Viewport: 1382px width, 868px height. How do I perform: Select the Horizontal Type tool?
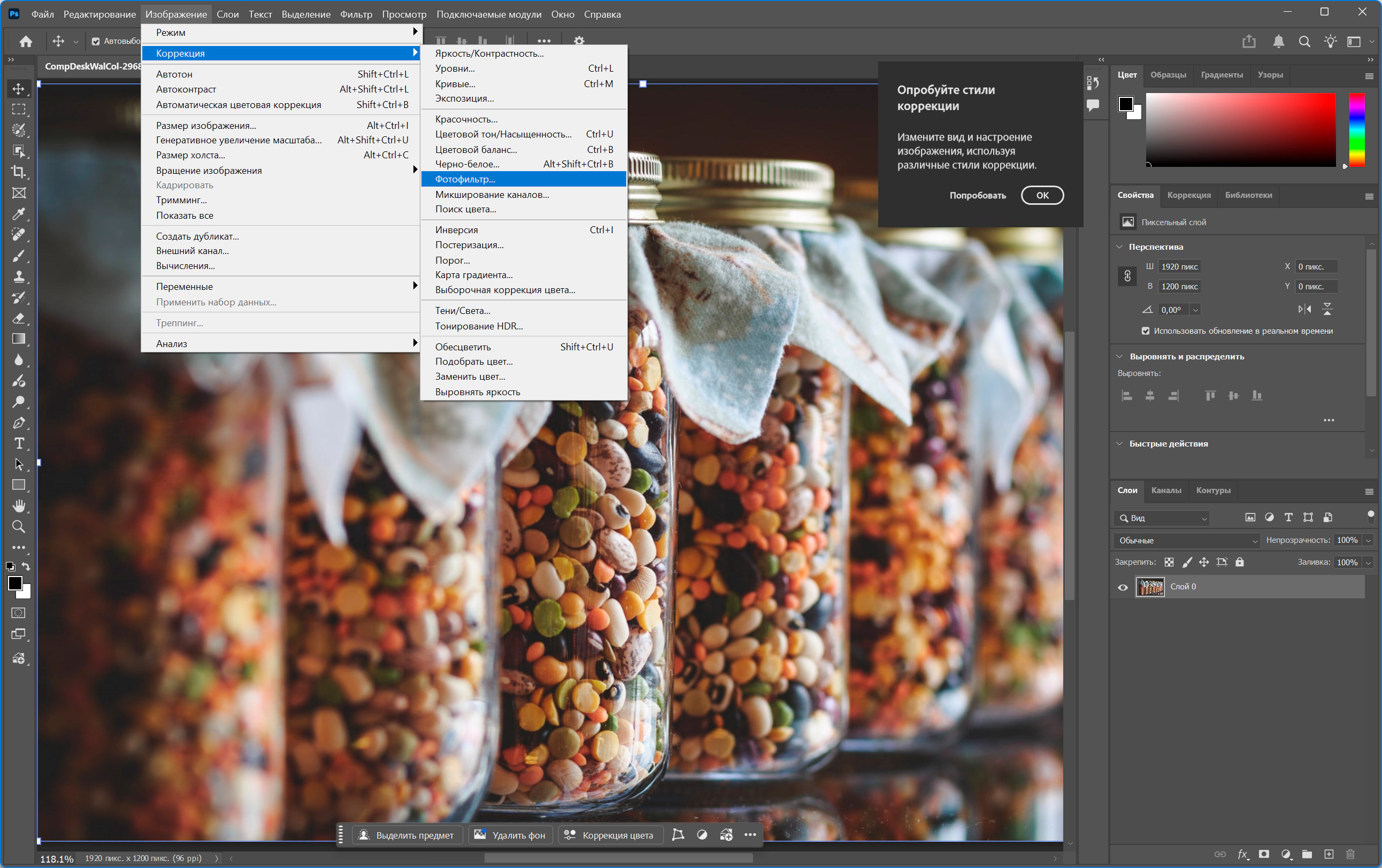pyautogui.click(x=18, y=443)
